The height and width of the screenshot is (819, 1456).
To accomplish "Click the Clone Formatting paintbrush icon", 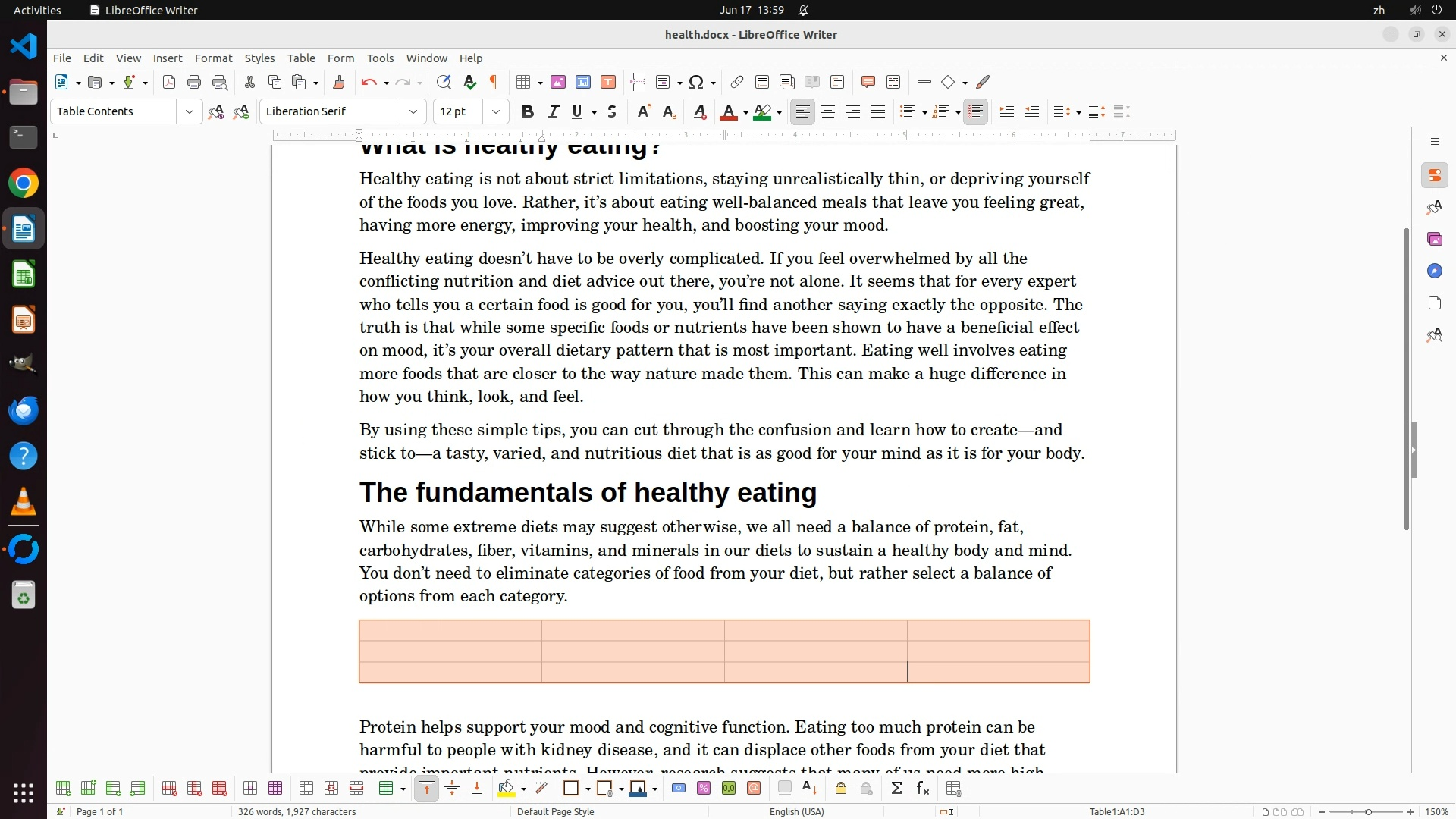I will 339,82.
